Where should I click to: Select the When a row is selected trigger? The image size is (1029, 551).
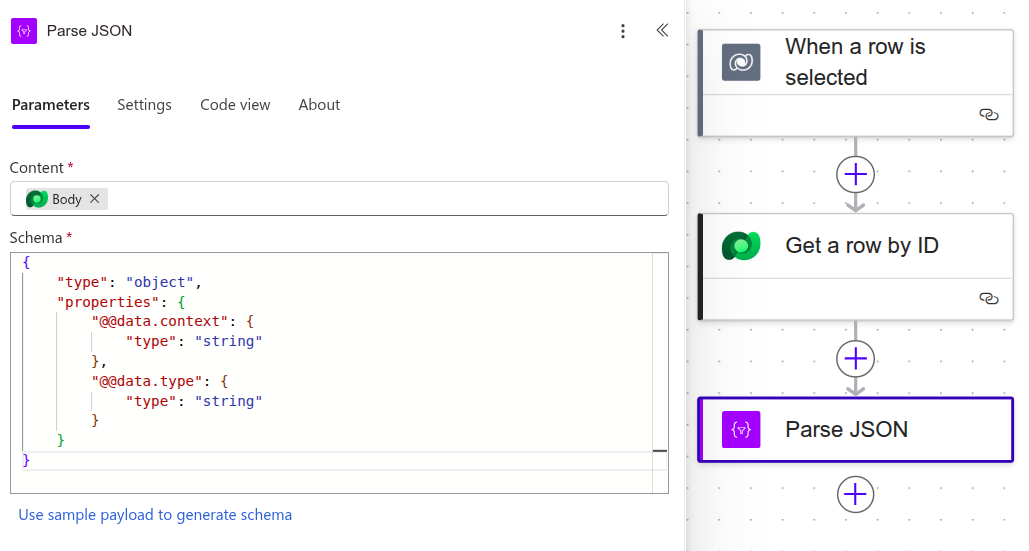855,83
